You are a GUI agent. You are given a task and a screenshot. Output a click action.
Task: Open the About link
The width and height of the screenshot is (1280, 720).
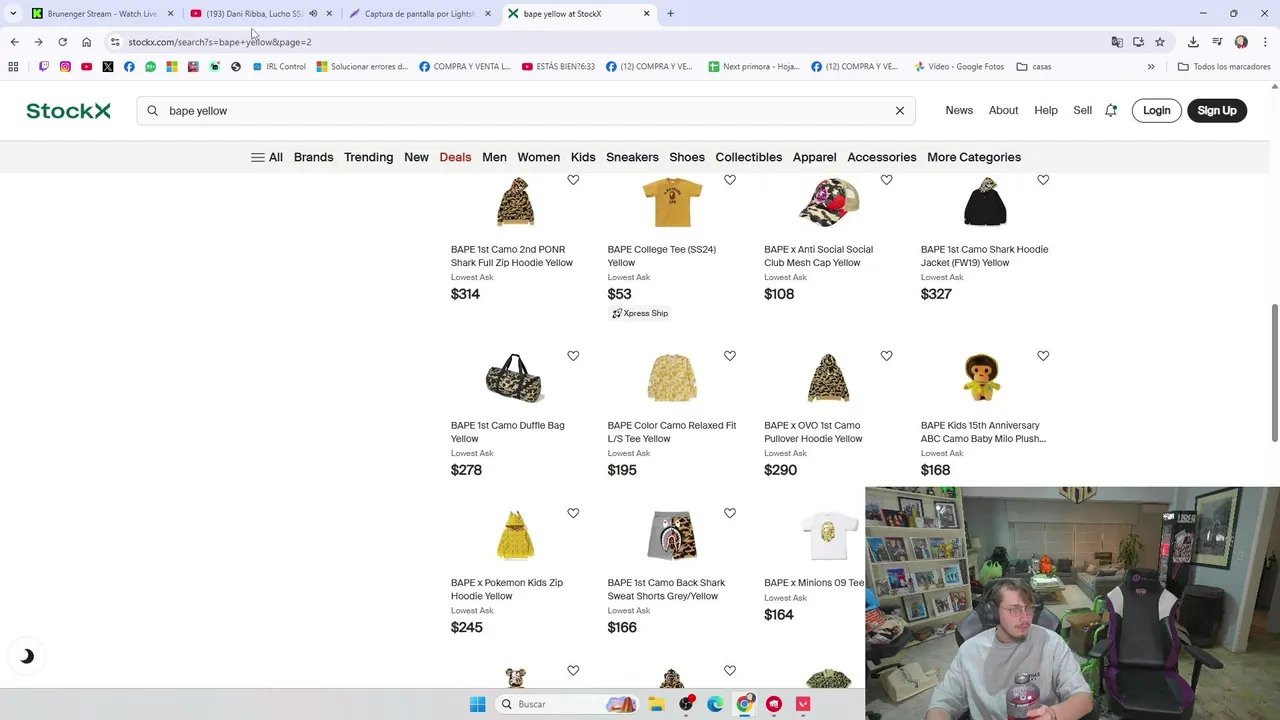click(x=1003, y=111)
